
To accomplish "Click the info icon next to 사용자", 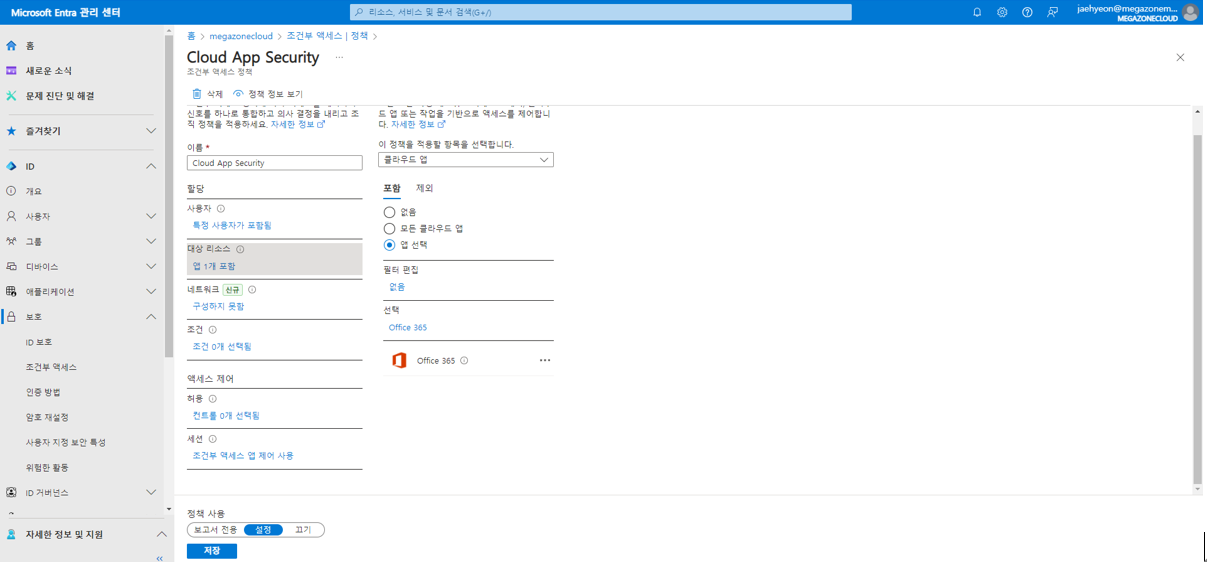I will coord(221,209).
